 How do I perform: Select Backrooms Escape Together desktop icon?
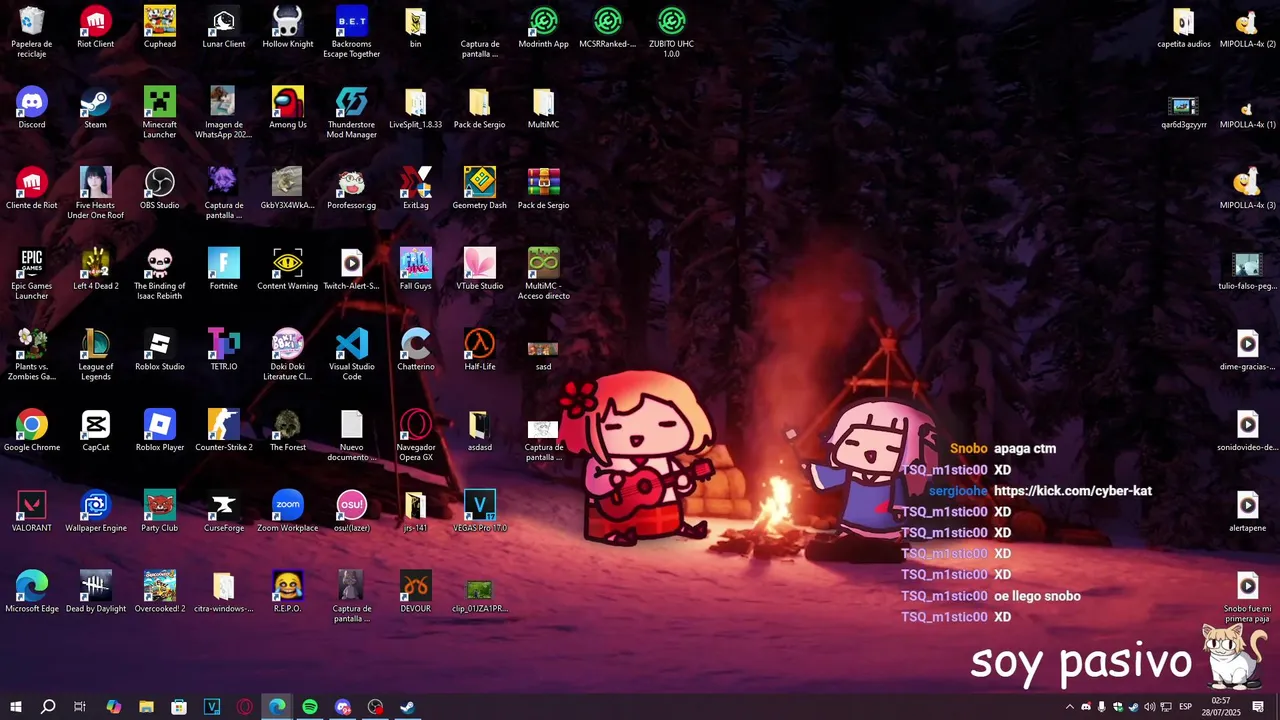pos(352,32)
